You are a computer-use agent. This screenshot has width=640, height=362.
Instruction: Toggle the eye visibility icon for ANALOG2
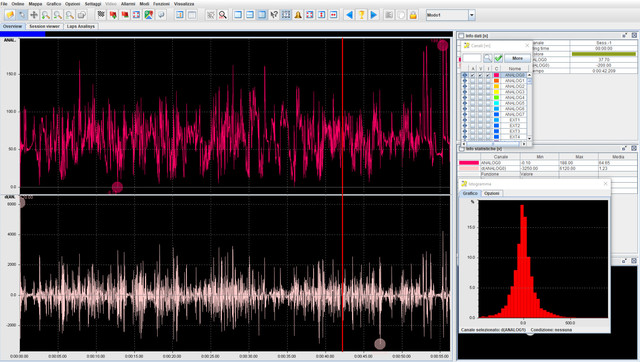(x=464, y=87)
